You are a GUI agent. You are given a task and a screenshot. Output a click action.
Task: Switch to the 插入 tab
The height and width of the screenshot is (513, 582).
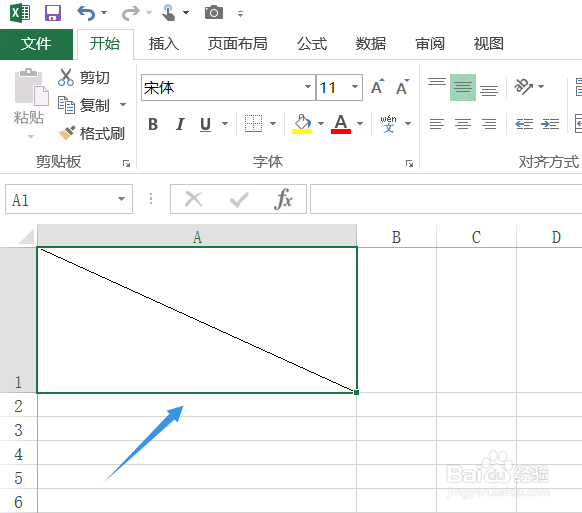(x=164, y=44)
